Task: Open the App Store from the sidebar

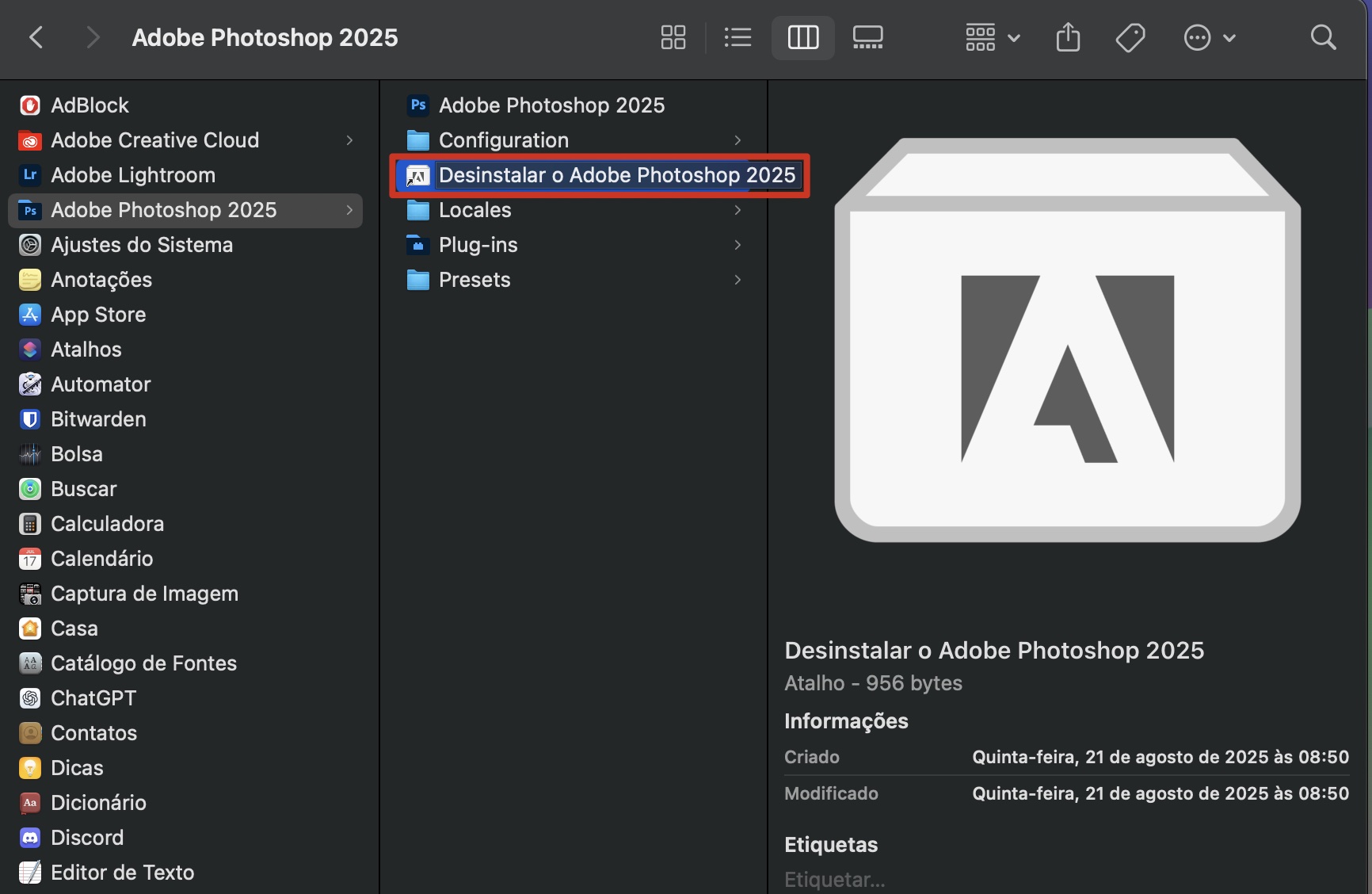Action: click(97, 314)
